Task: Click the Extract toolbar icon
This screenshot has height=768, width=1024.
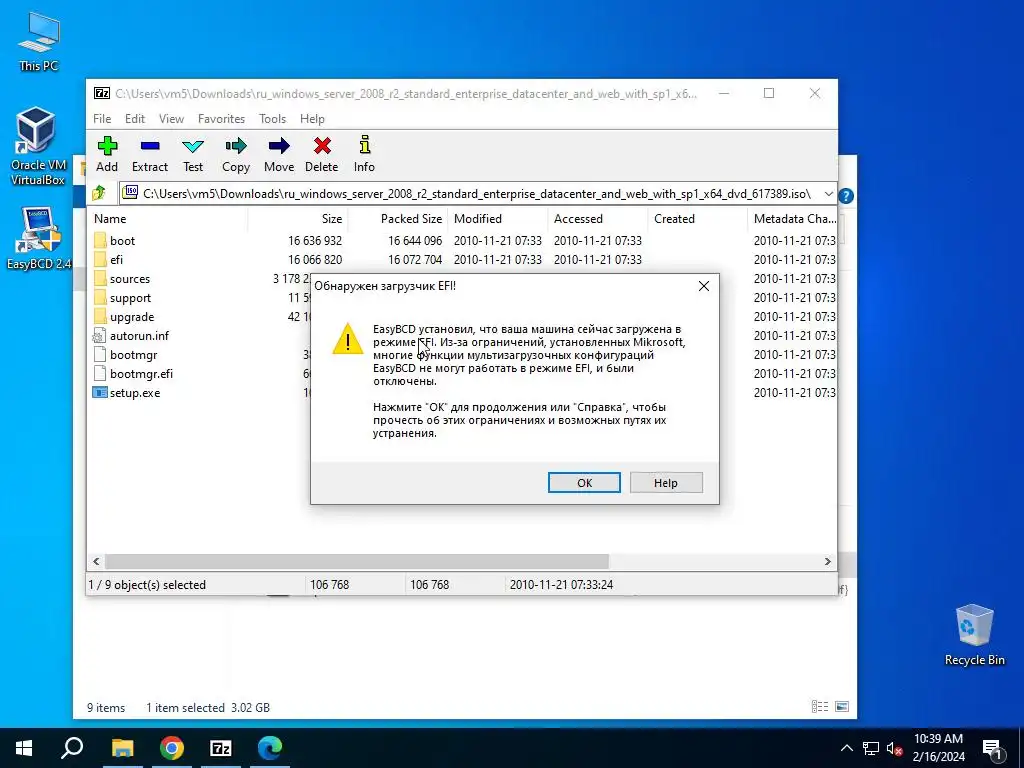Action: (x=150, y=146)
